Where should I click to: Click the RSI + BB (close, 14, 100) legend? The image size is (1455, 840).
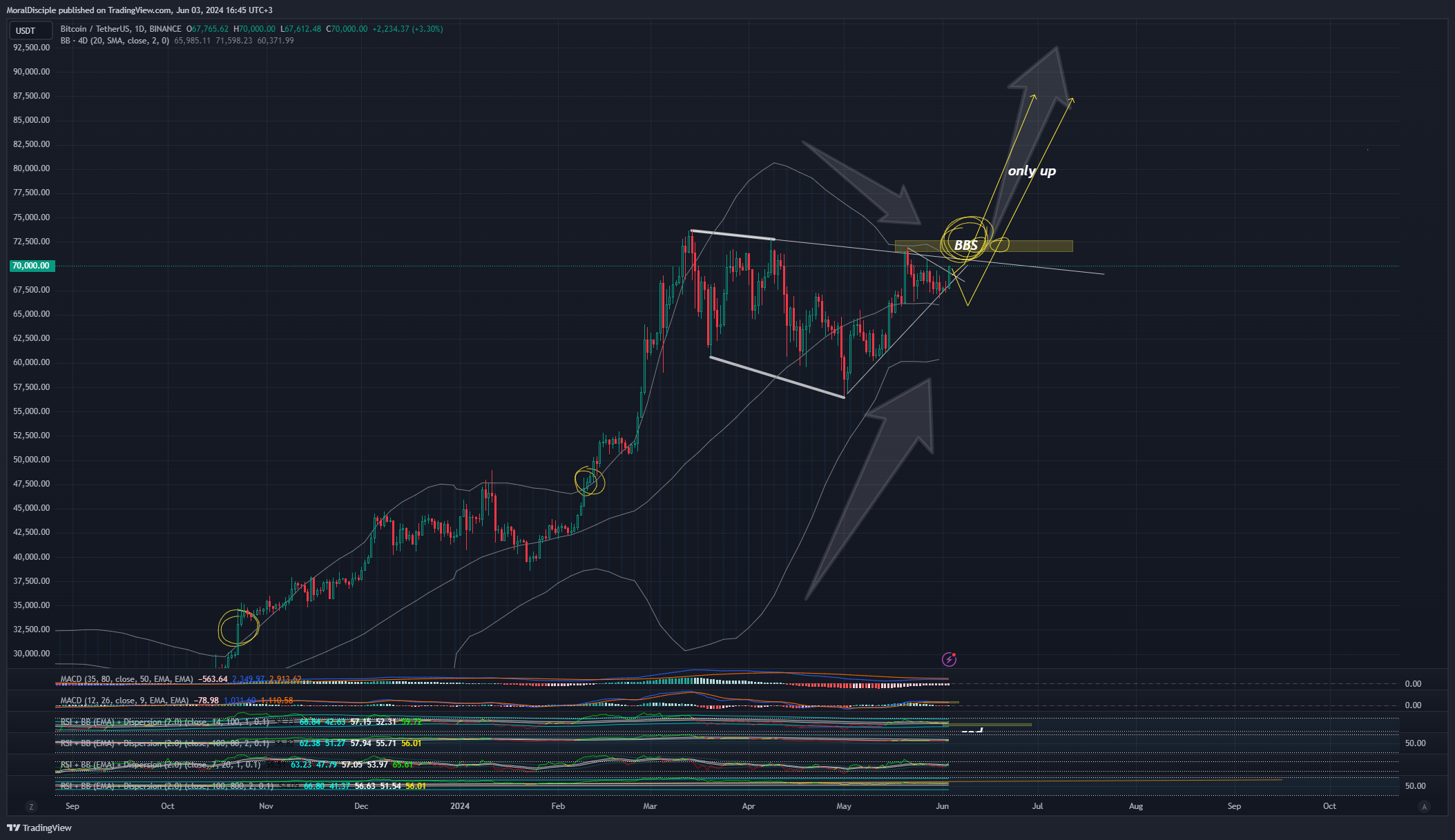(164, 722)
